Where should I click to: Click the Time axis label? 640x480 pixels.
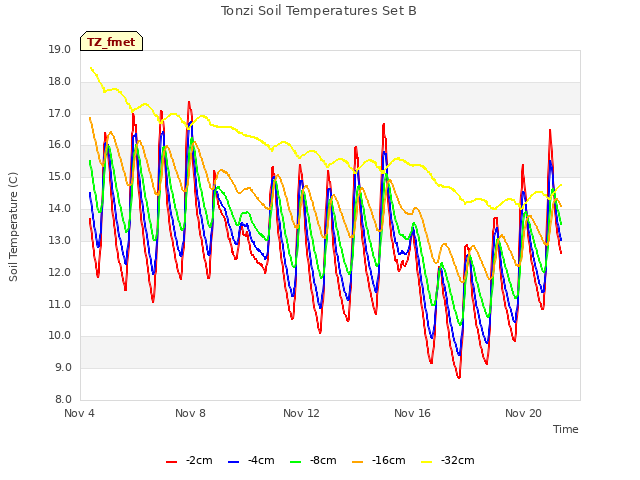pos(566,429)
